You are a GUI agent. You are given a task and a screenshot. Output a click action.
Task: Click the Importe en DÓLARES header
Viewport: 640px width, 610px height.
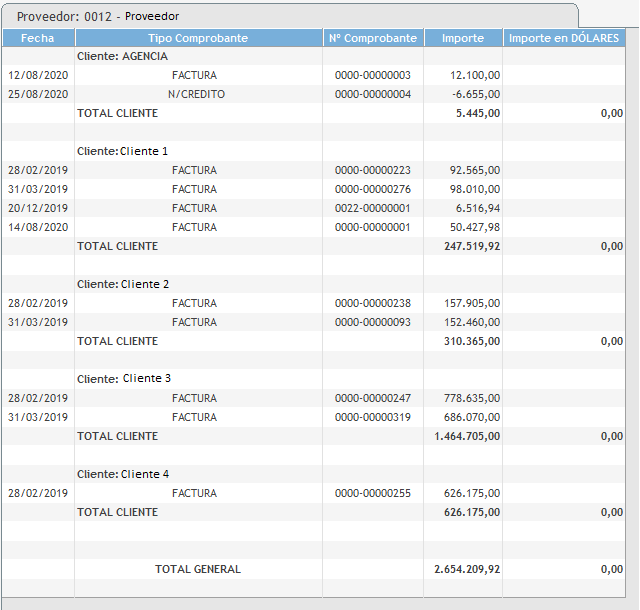[x=564, y=38]
